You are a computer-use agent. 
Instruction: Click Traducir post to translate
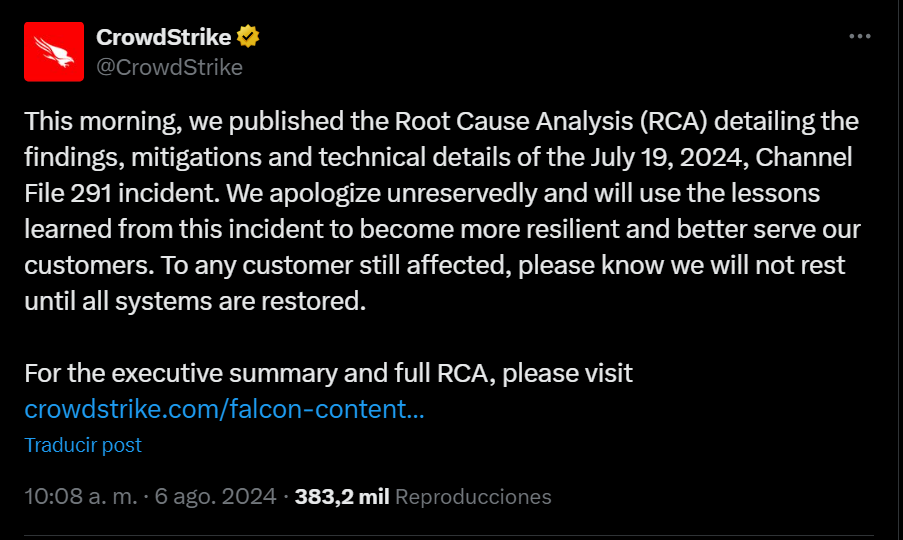pos(83,445)
